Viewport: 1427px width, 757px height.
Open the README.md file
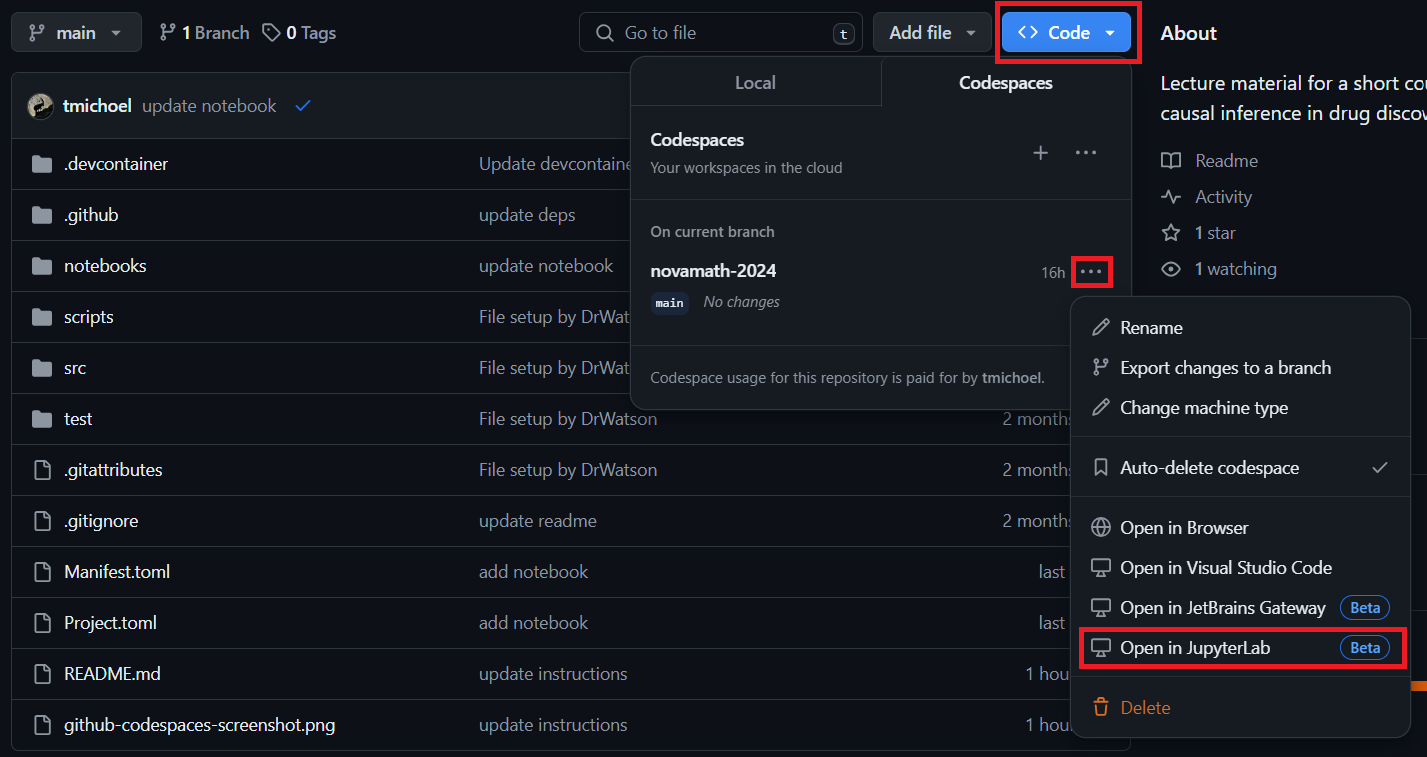112,674
